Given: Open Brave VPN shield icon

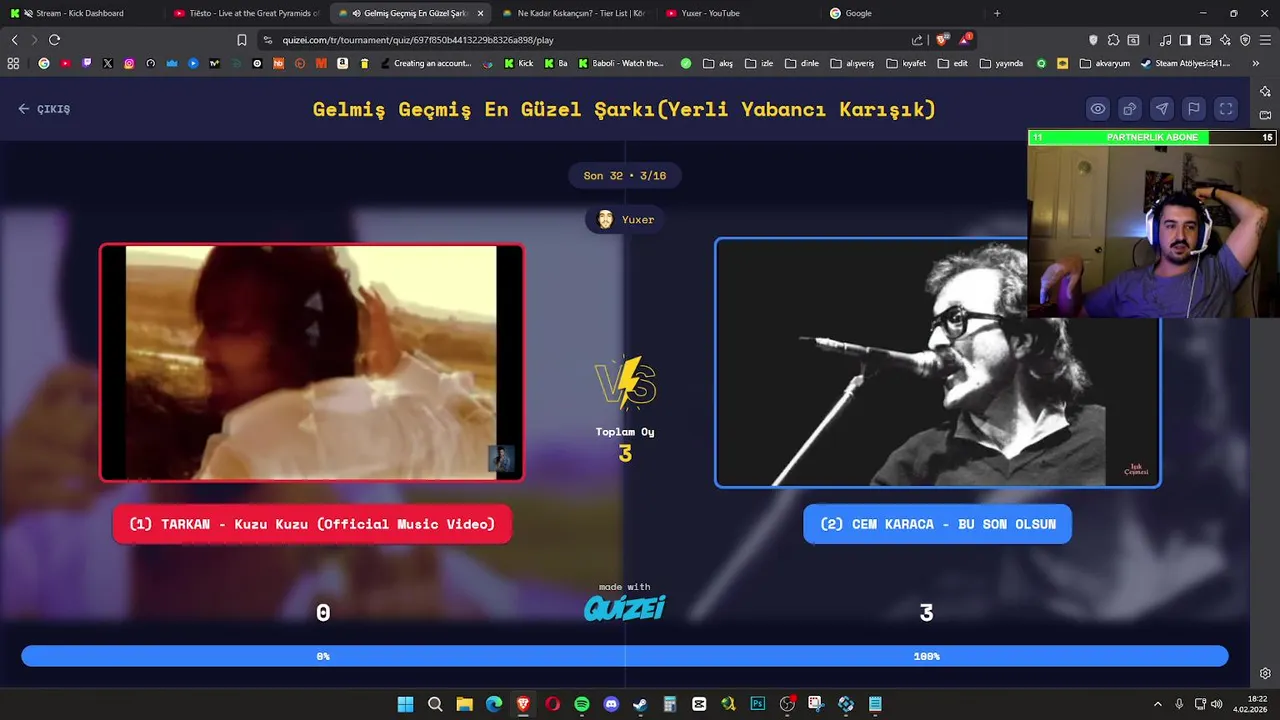Looking at the screenshot, I should (1245, 40).
